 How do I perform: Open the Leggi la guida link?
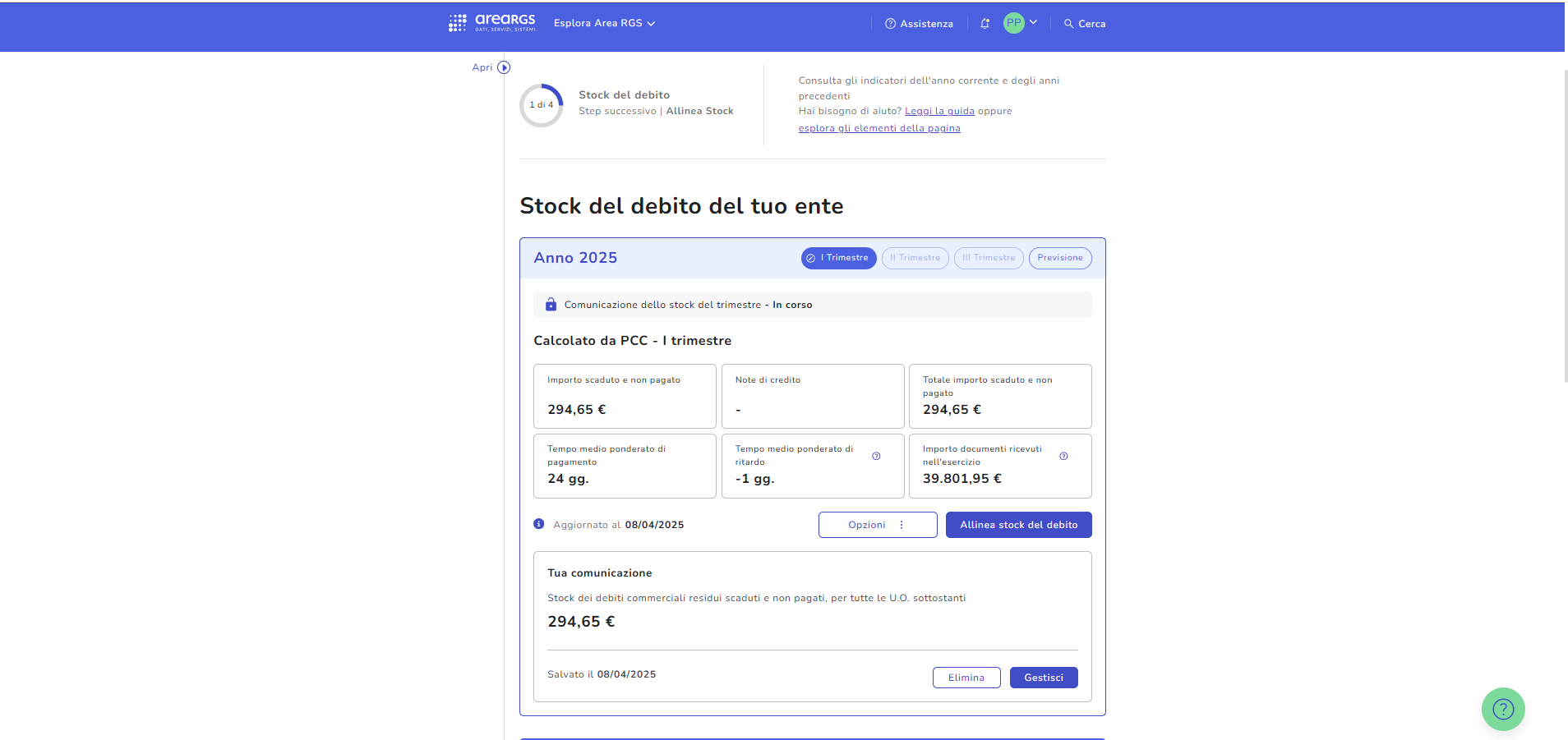[x=939, y=111]
